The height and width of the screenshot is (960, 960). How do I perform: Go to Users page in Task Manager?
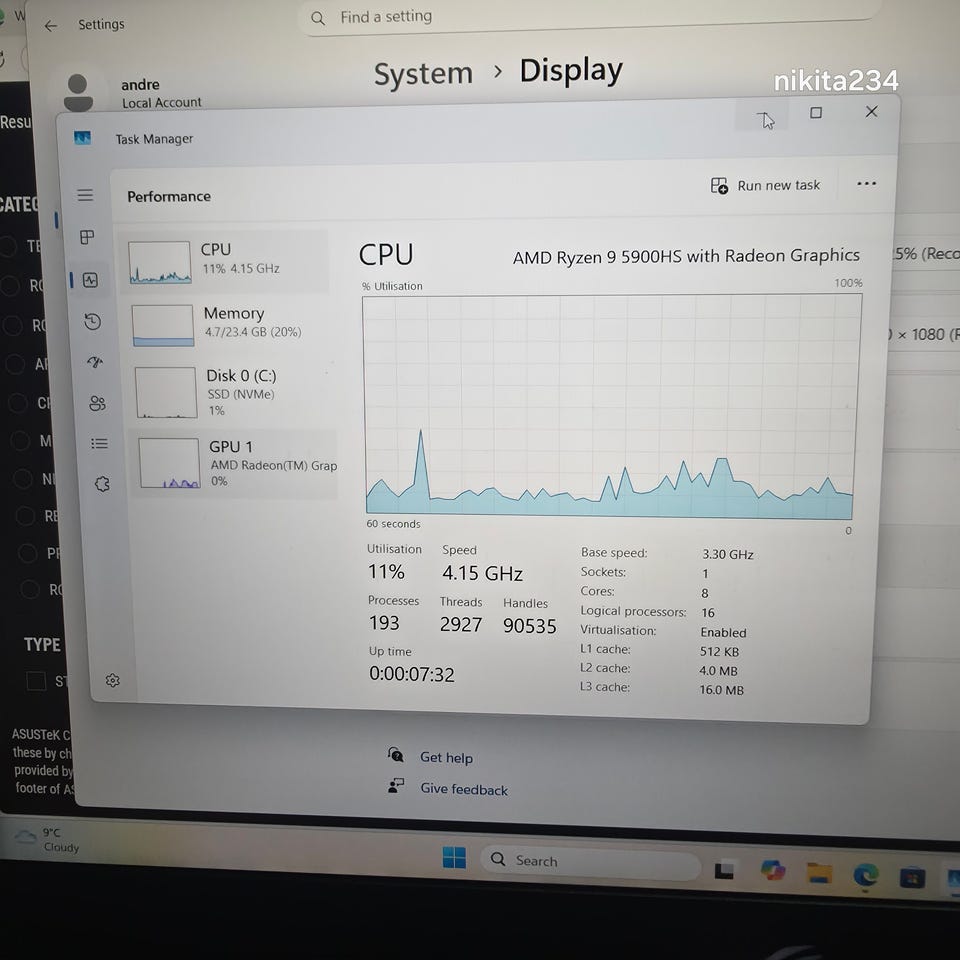pos(97,403)
